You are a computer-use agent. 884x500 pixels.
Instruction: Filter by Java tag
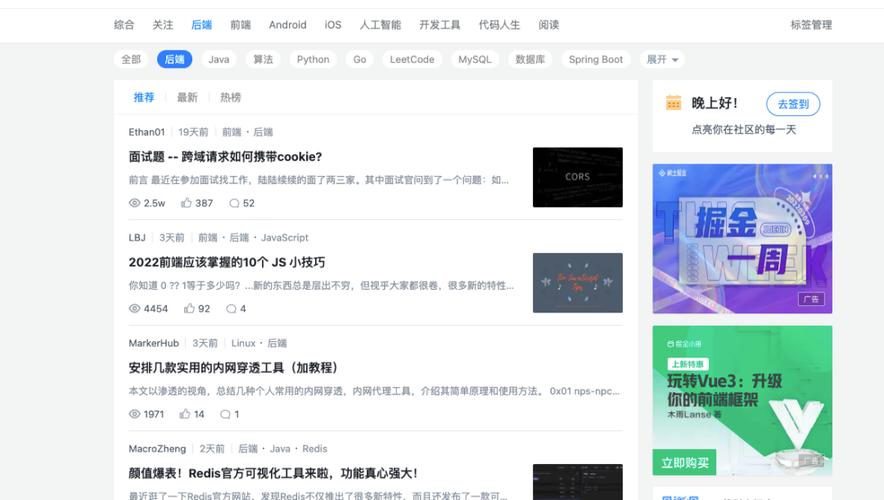pos(219,59)
